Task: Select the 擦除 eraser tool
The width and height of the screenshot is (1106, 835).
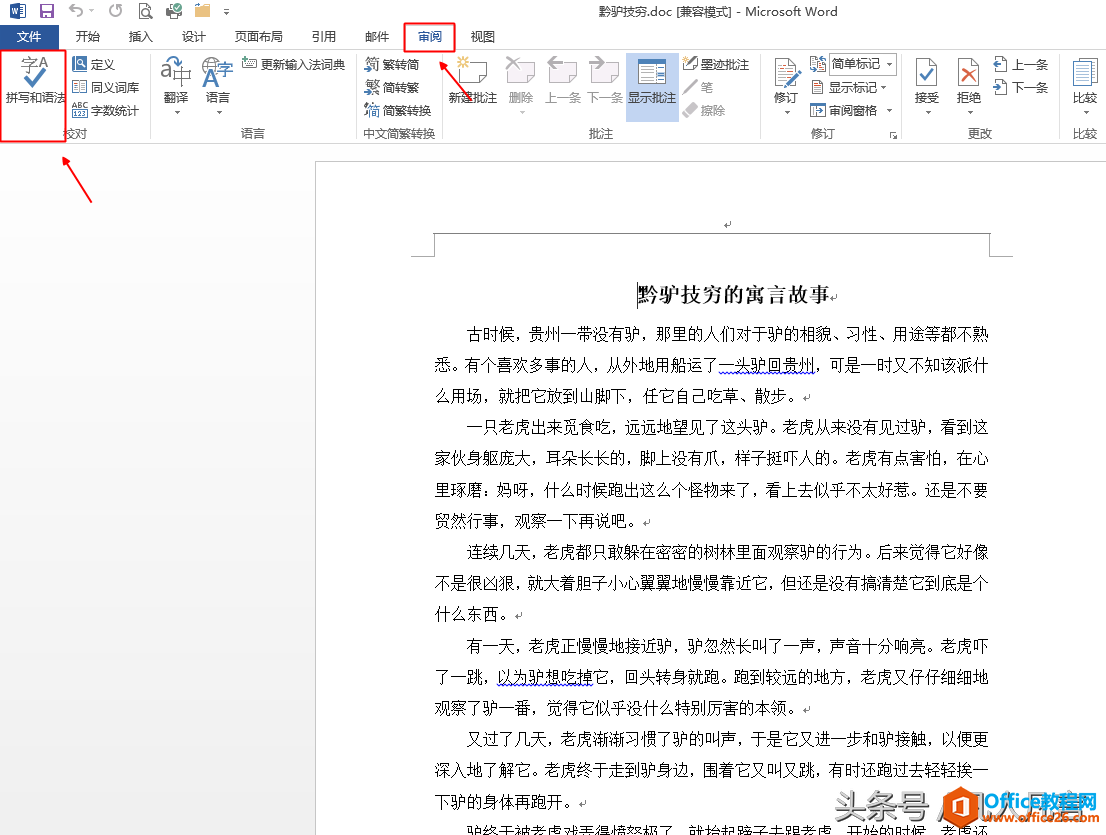Action: click(x=704, y=111)
